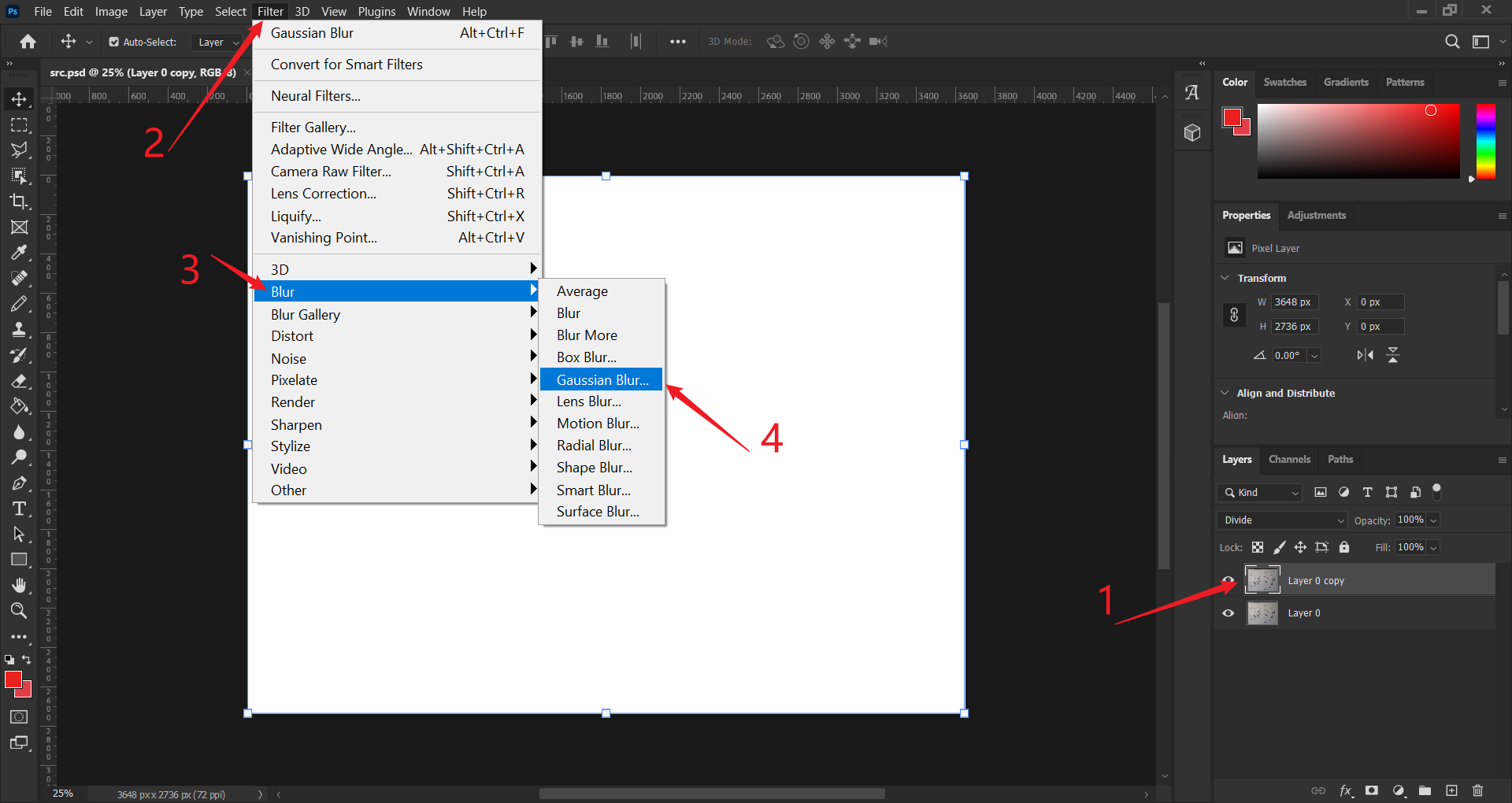Viewport: 1512px width, 803px height.
Task: Click the delete layer trash icon
Action: tap(1477, 790)
